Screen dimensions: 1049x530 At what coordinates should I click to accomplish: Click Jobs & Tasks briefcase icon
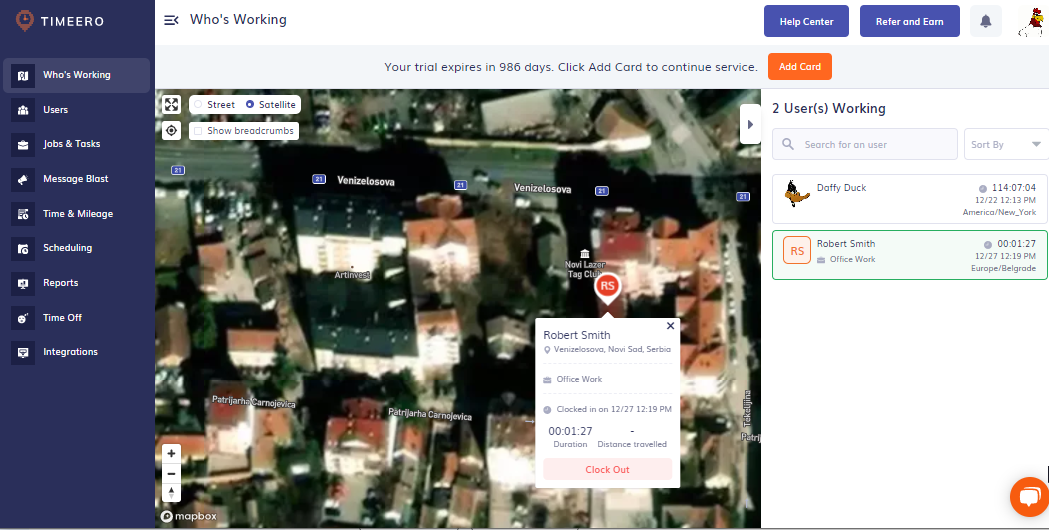click(23, 144)
